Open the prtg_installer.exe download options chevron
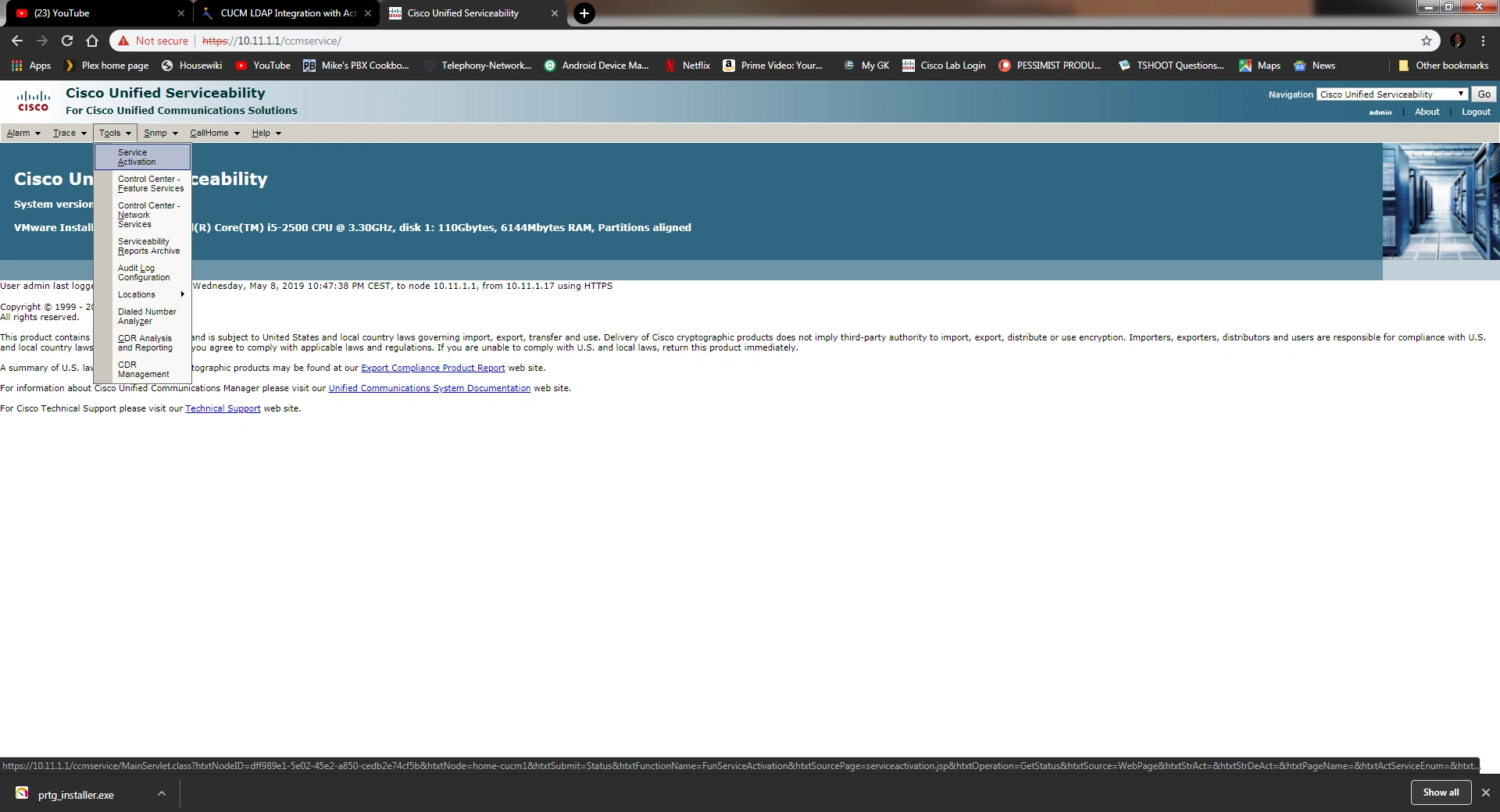Viewport: 1500px width, 812px height. coord(161,793)
